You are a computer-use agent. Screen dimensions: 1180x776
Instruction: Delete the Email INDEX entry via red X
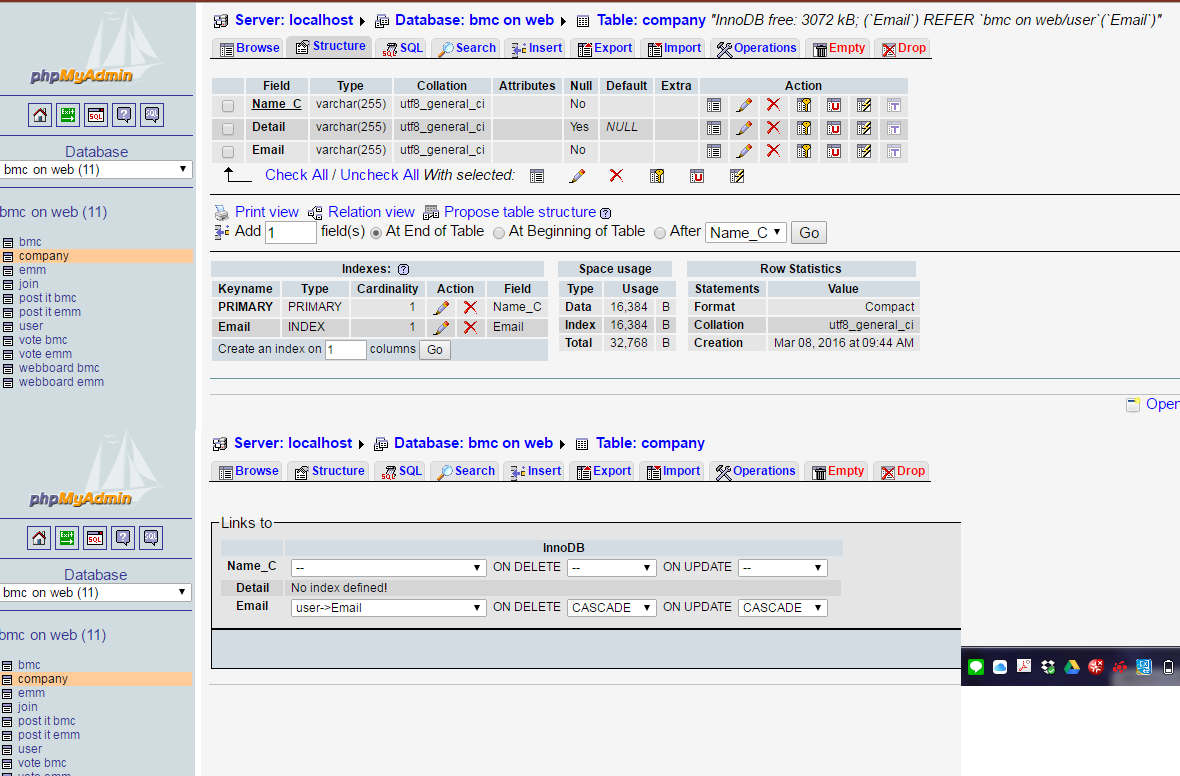pos(470,328)
